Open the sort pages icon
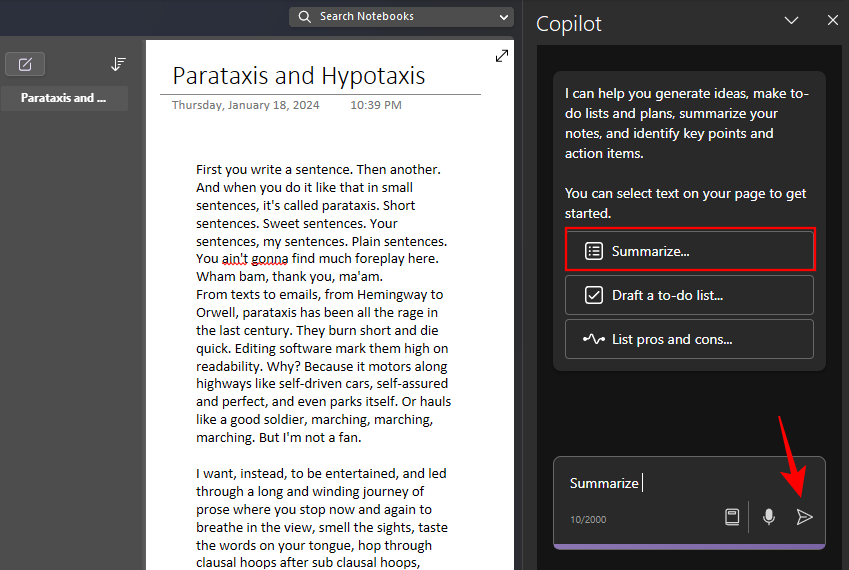 (118, 64)
